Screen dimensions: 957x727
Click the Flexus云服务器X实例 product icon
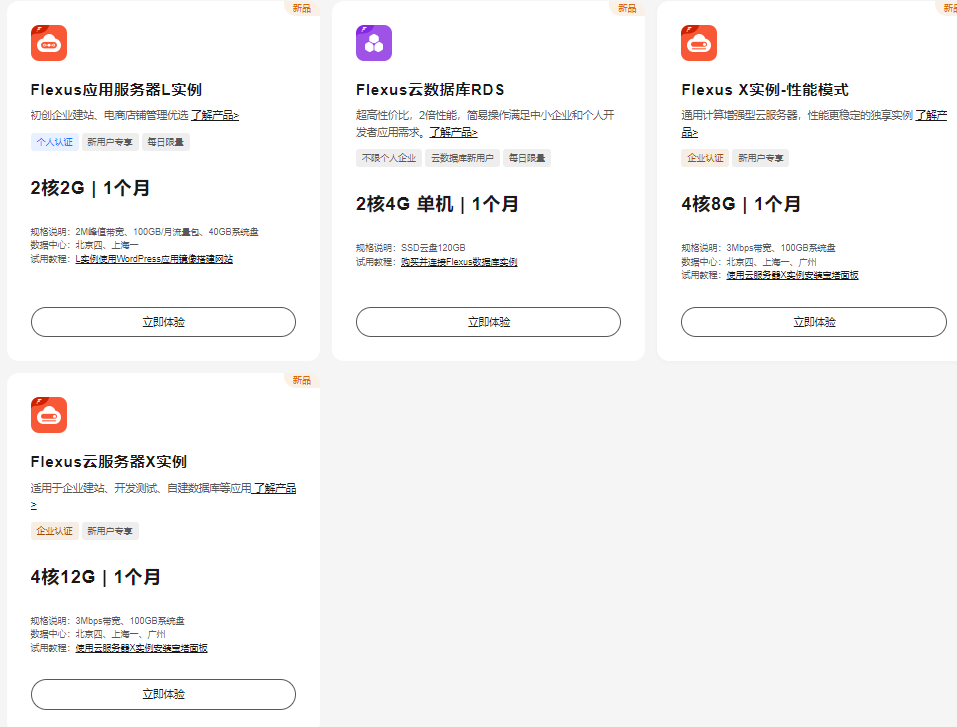(49, 415)
